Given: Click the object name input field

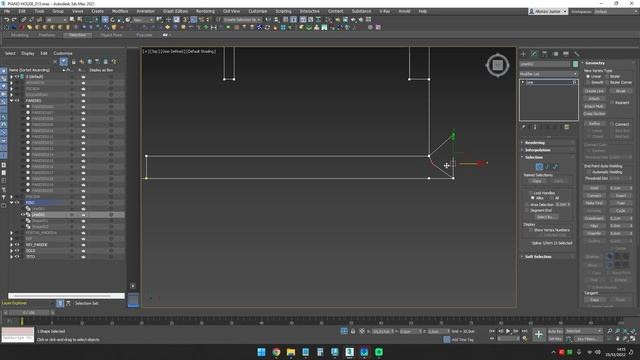Looking at the screenshot, I should 545,64.
